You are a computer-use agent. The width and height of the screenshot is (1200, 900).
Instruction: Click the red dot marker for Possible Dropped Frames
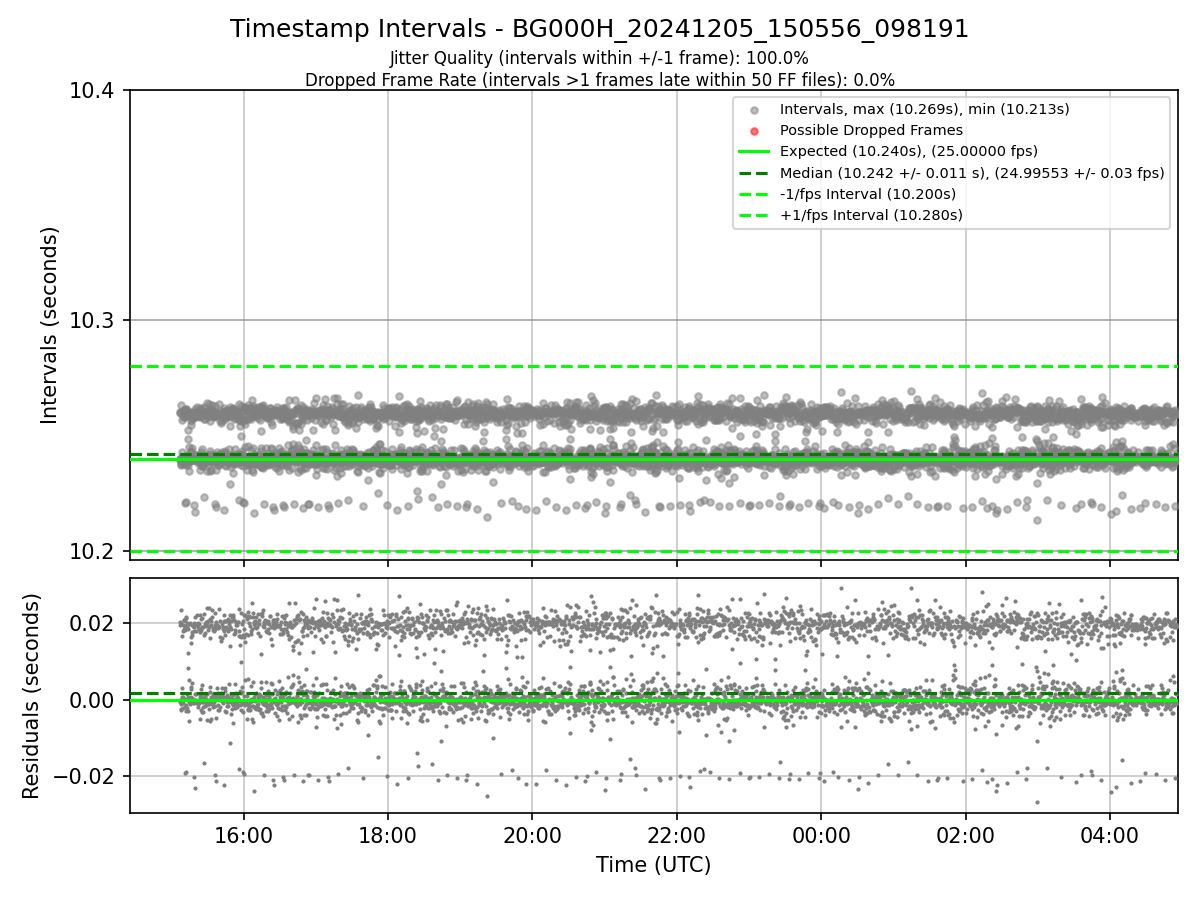[x=754, y=131]
